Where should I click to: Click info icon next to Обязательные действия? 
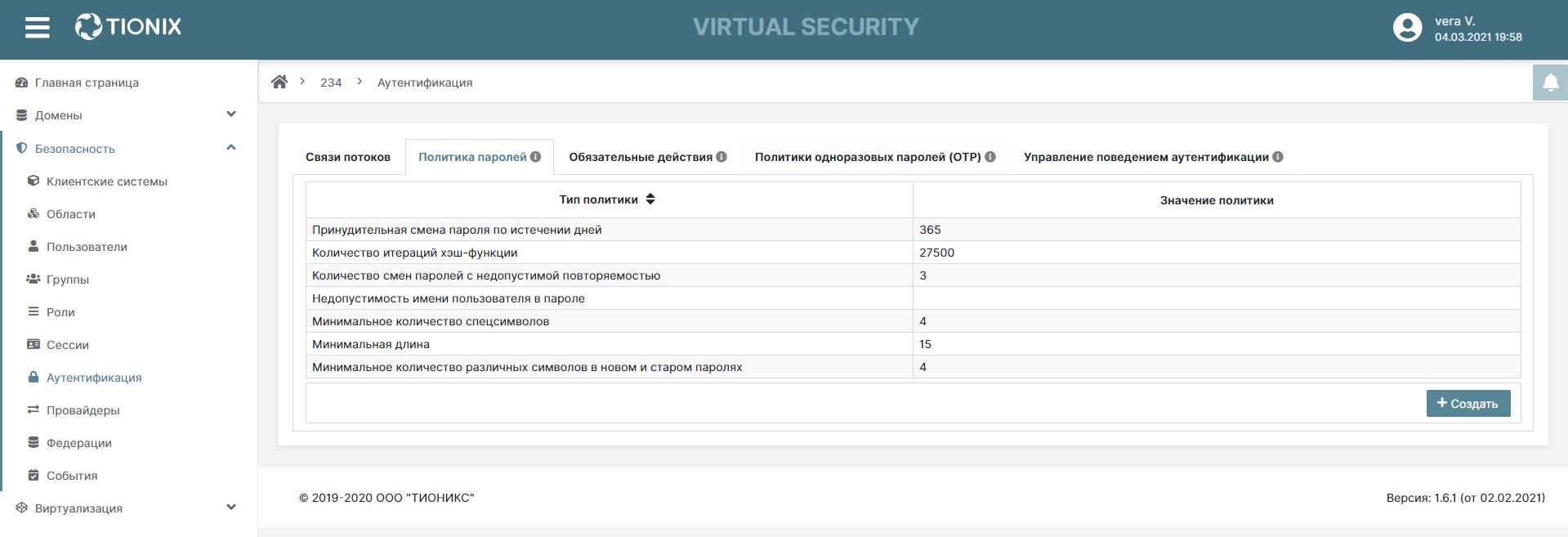(x=721, y=157)
